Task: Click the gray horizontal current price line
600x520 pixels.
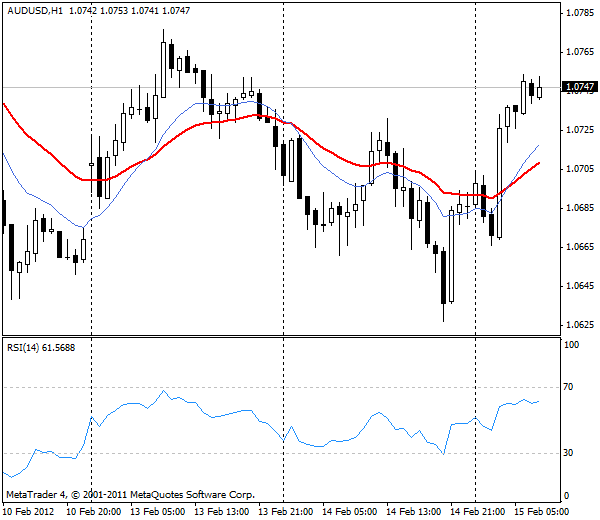Action: click(x=281, y=88)
